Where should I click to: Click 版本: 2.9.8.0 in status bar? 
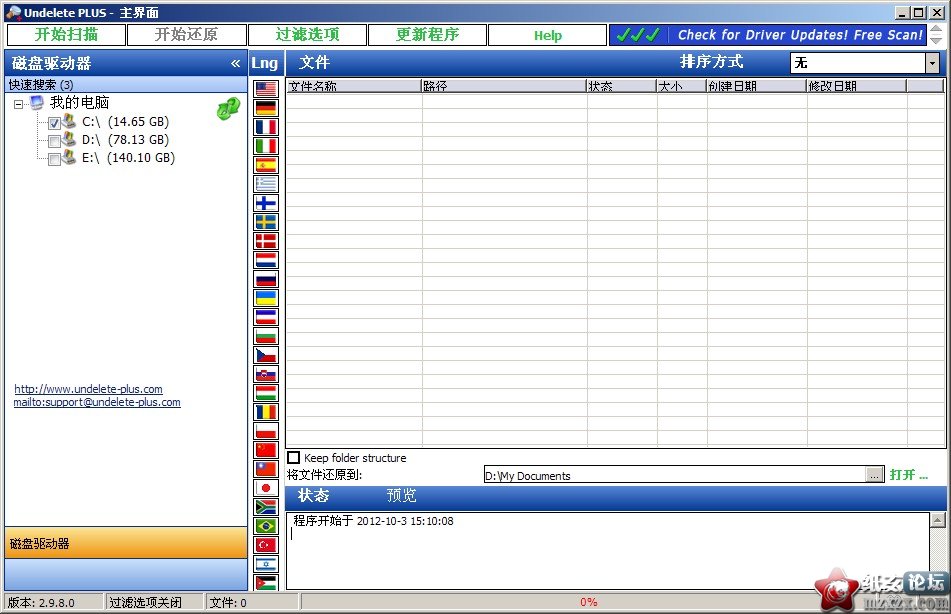[53, 602]
